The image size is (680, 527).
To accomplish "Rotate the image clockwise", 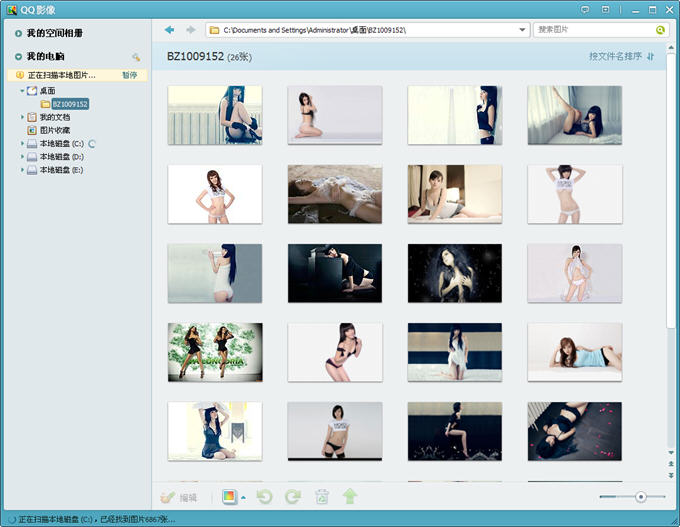I will point(293,496).
